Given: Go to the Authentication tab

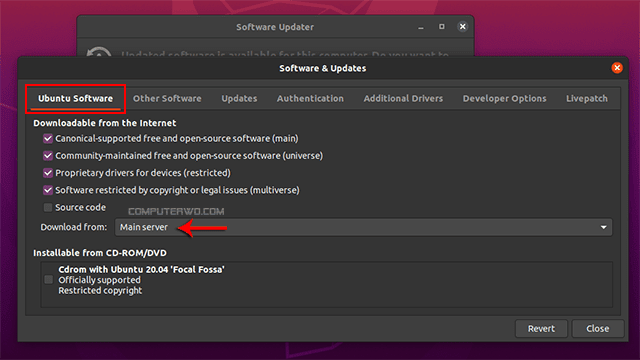Looking at the screenshot, I should tap(310, 98).
